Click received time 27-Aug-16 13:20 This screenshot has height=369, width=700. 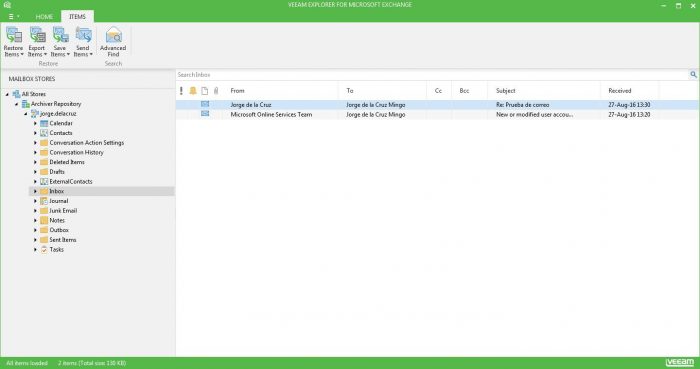point(629,115)
